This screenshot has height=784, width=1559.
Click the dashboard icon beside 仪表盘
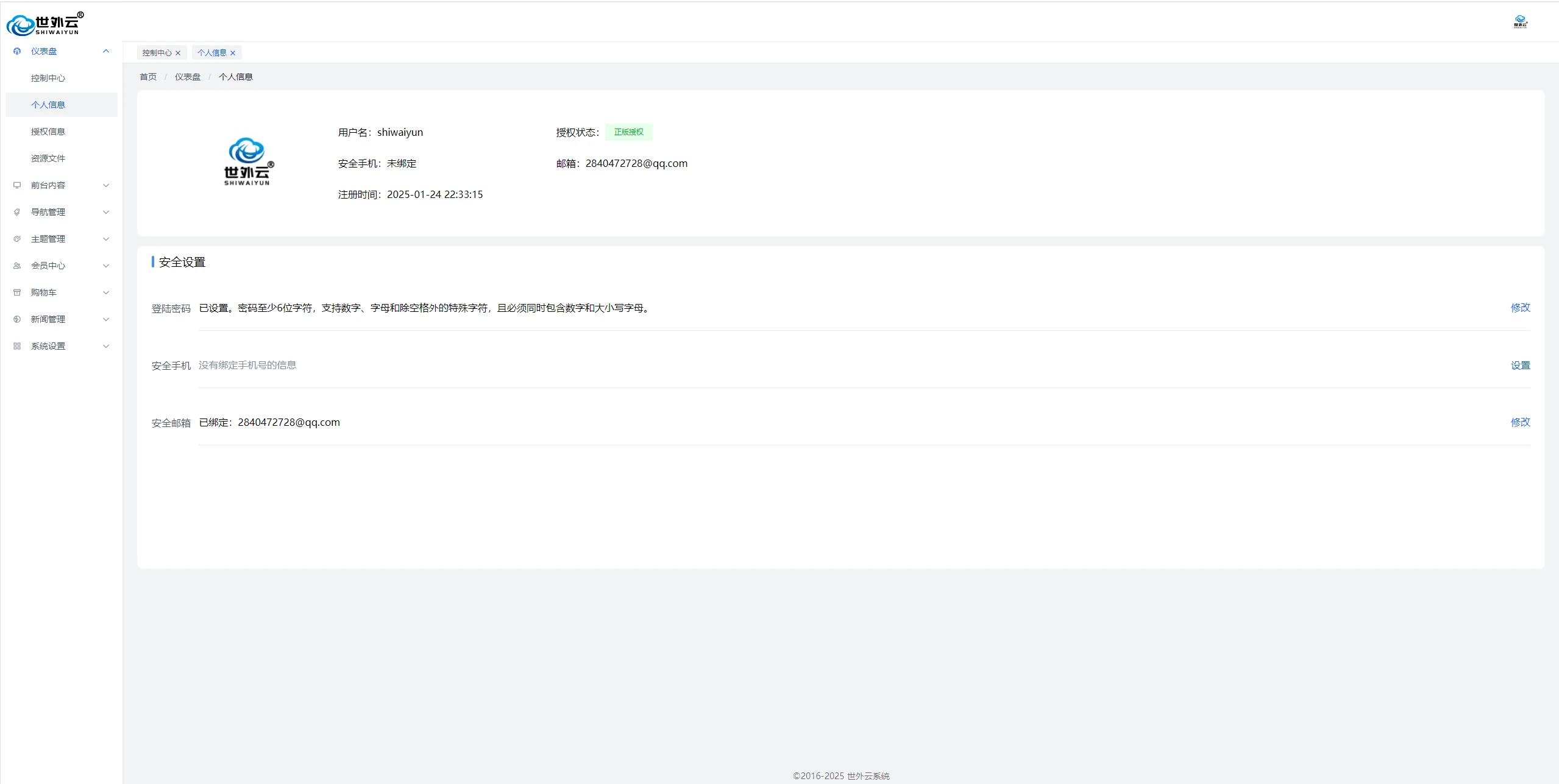pos(17,51)
